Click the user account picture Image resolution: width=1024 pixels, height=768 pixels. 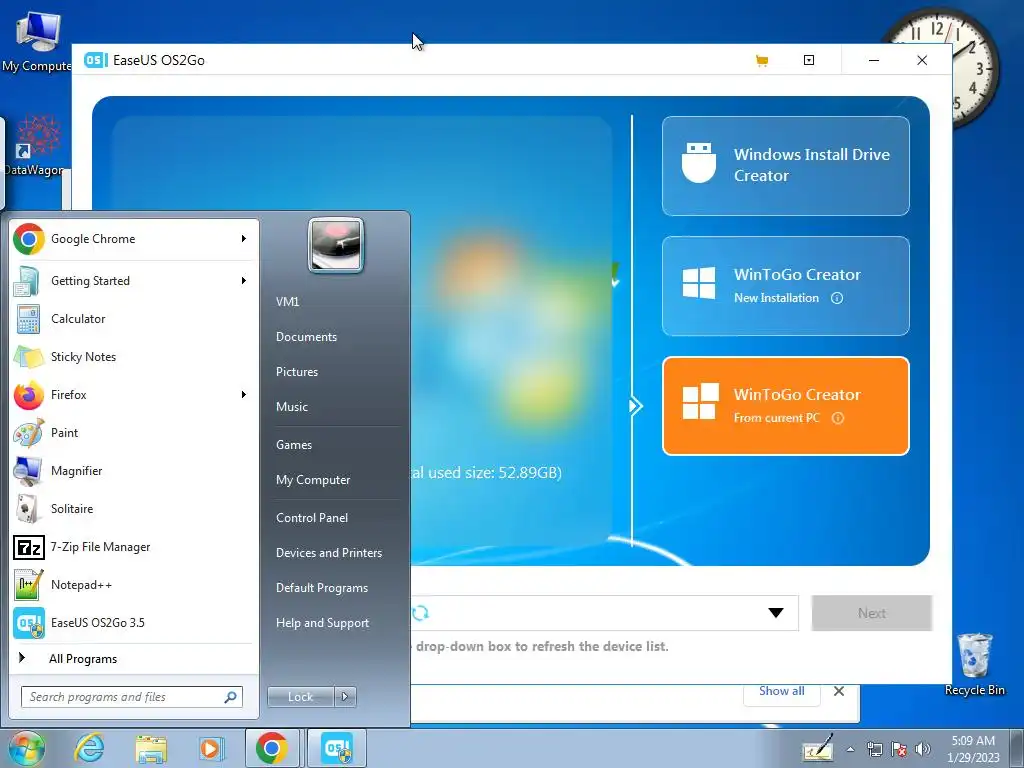click(336, 245)
